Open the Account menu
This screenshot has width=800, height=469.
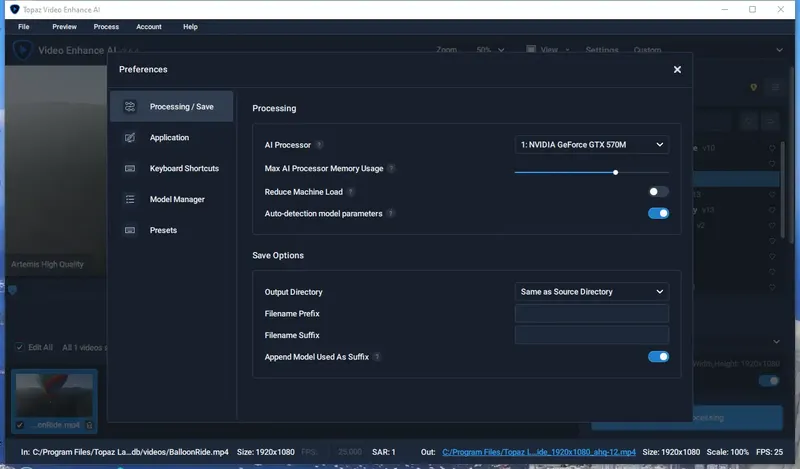tap(148, 27)
